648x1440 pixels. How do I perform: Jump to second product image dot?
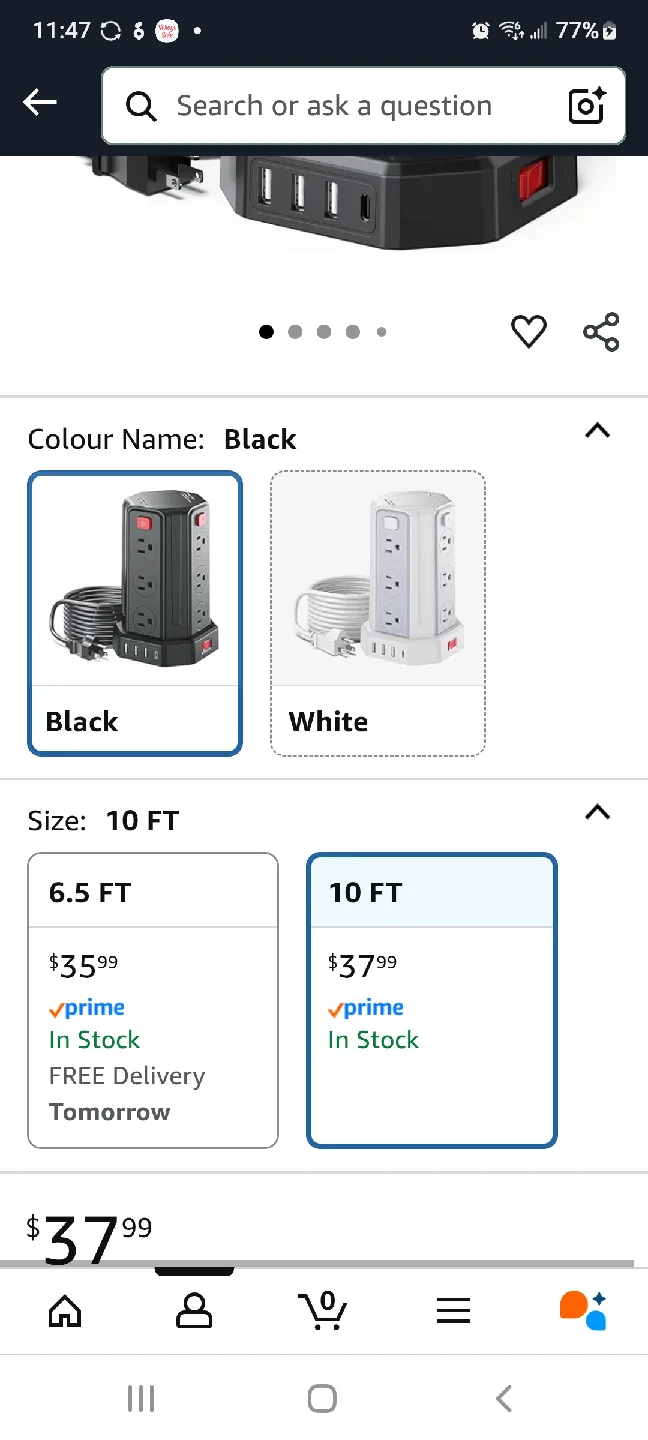[x=295, y=332]
